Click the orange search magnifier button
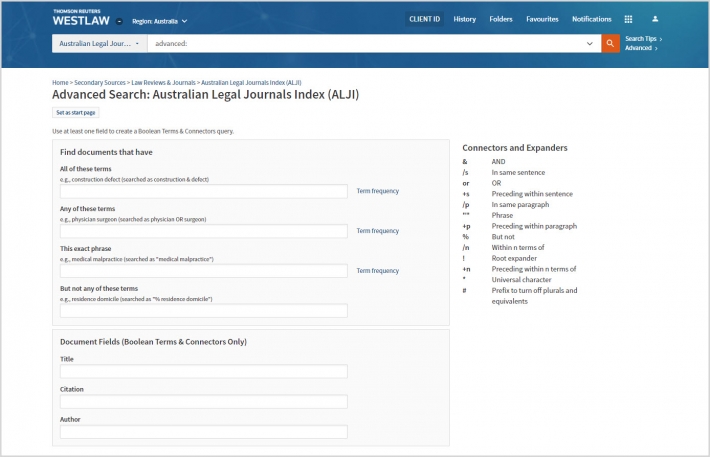 click(x=610, y=43)
